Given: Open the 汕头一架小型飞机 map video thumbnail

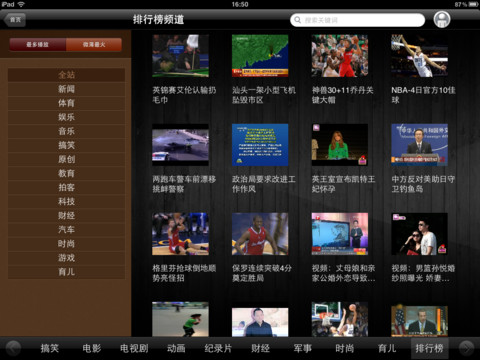Looking at the screenshot, I should [260, 56].
